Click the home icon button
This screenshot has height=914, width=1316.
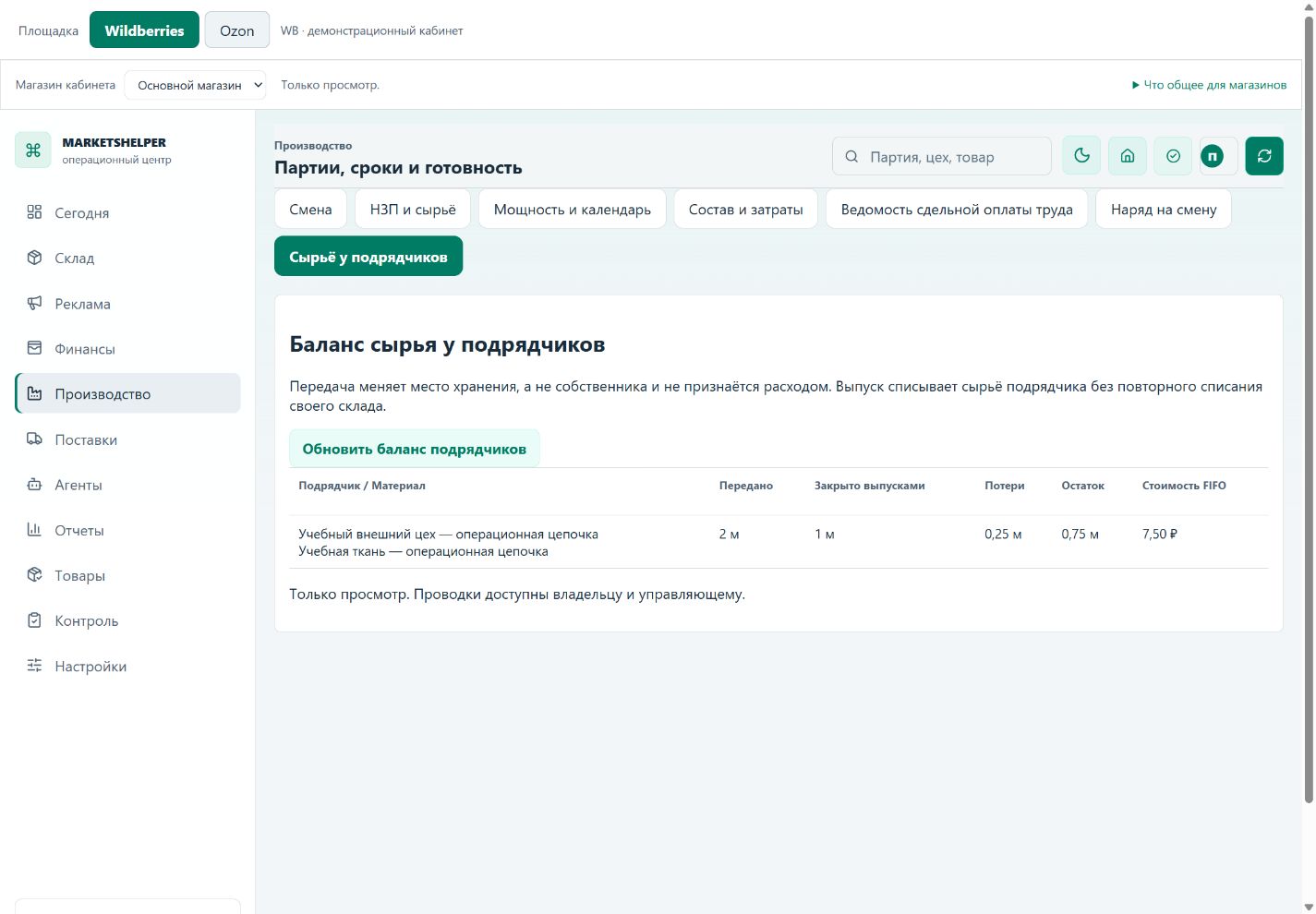click(1128, 156)
